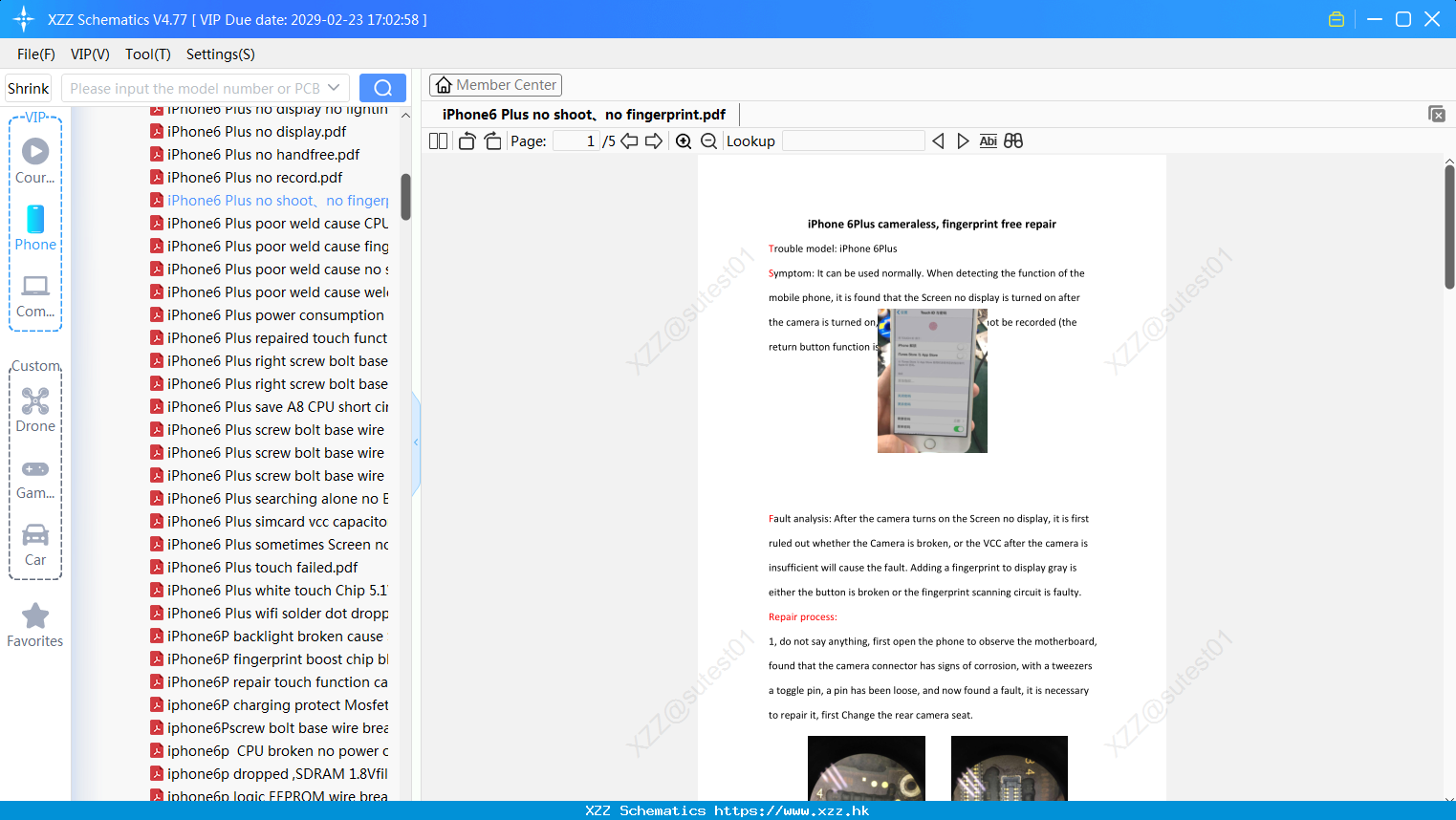Click the Page number input box
The image size is (1456, 820).
[x=576, y=141]
